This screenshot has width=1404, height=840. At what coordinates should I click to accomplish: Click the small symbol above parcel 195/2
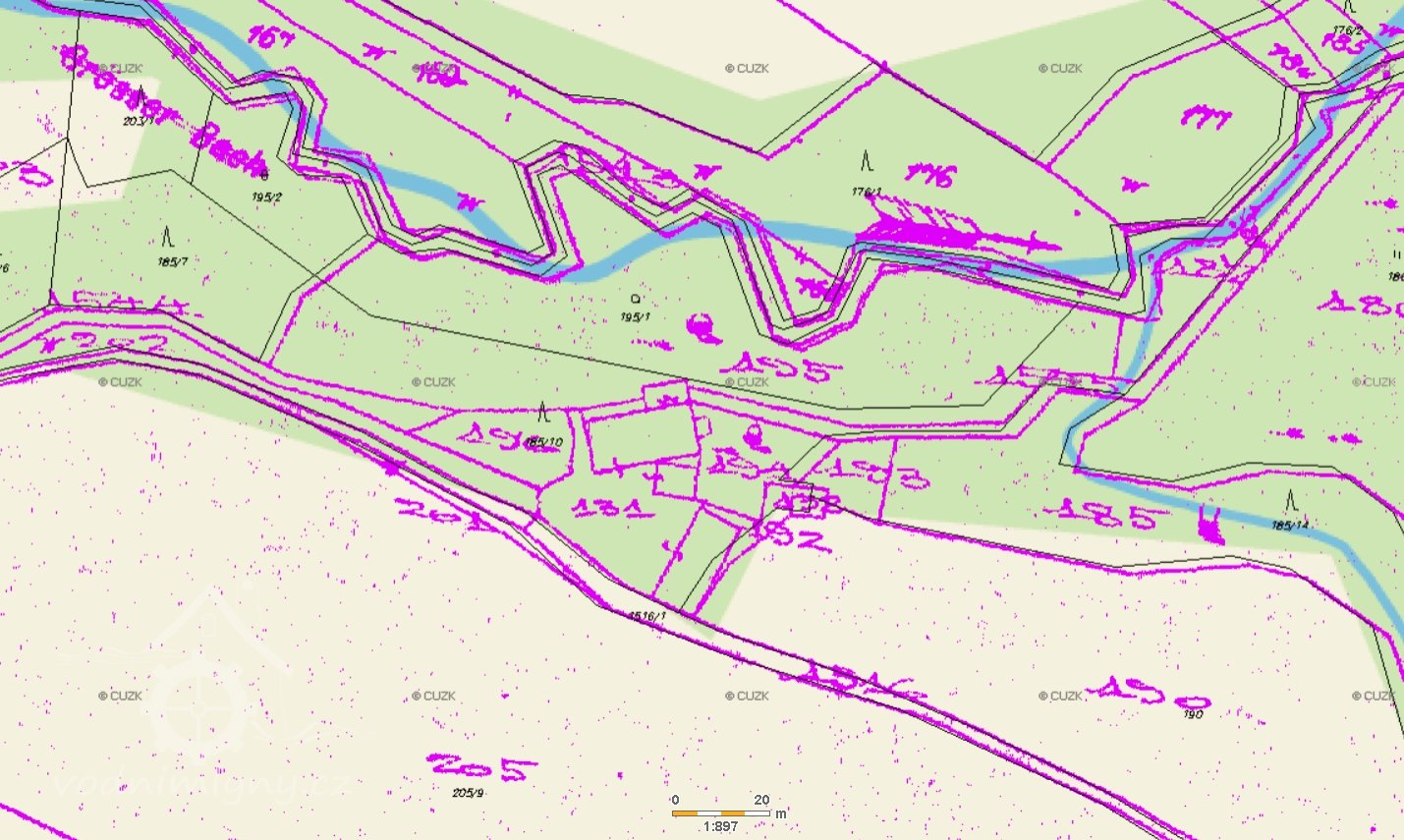[264, 177]
